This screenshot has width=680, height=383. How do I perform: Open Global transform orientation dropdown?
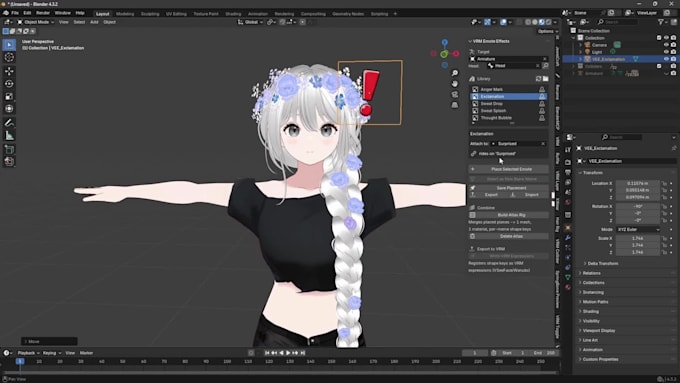(250, 22)
